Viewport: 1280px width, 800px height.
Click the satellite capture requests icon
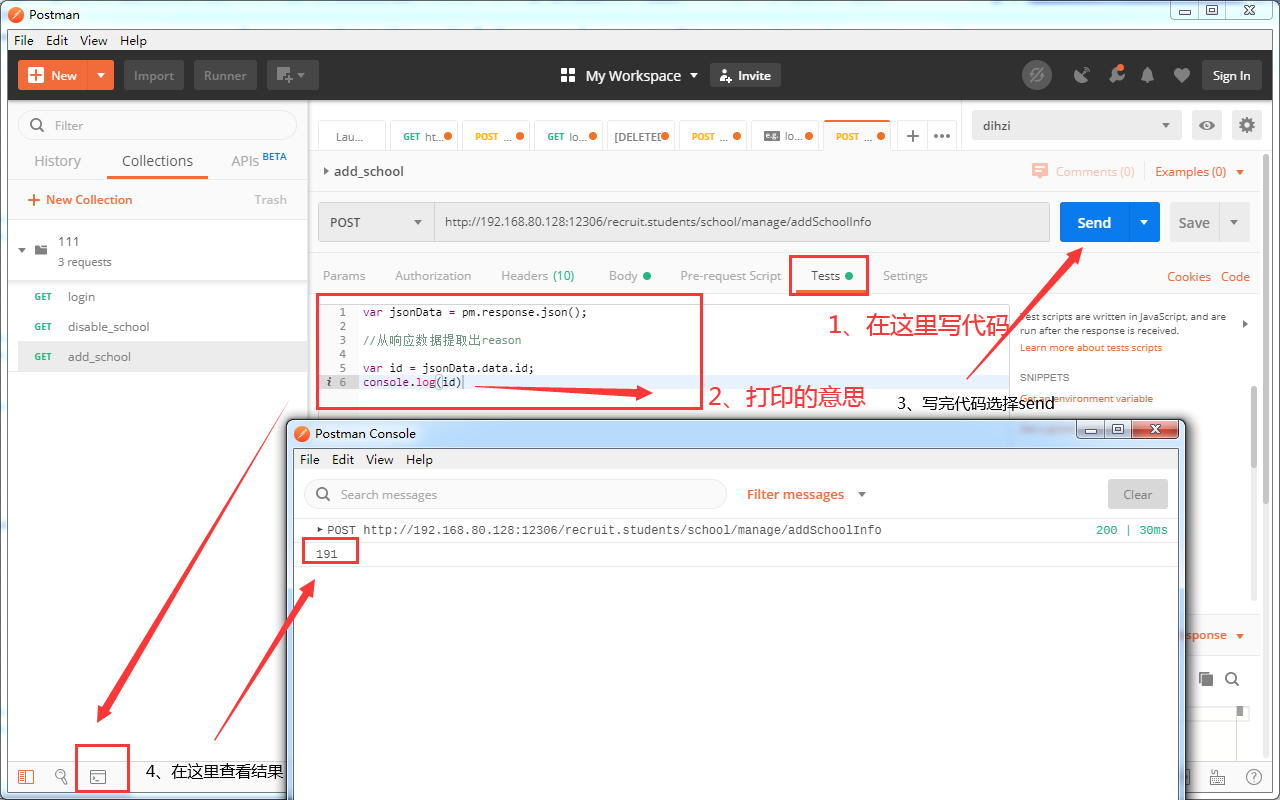point(1081,75)
